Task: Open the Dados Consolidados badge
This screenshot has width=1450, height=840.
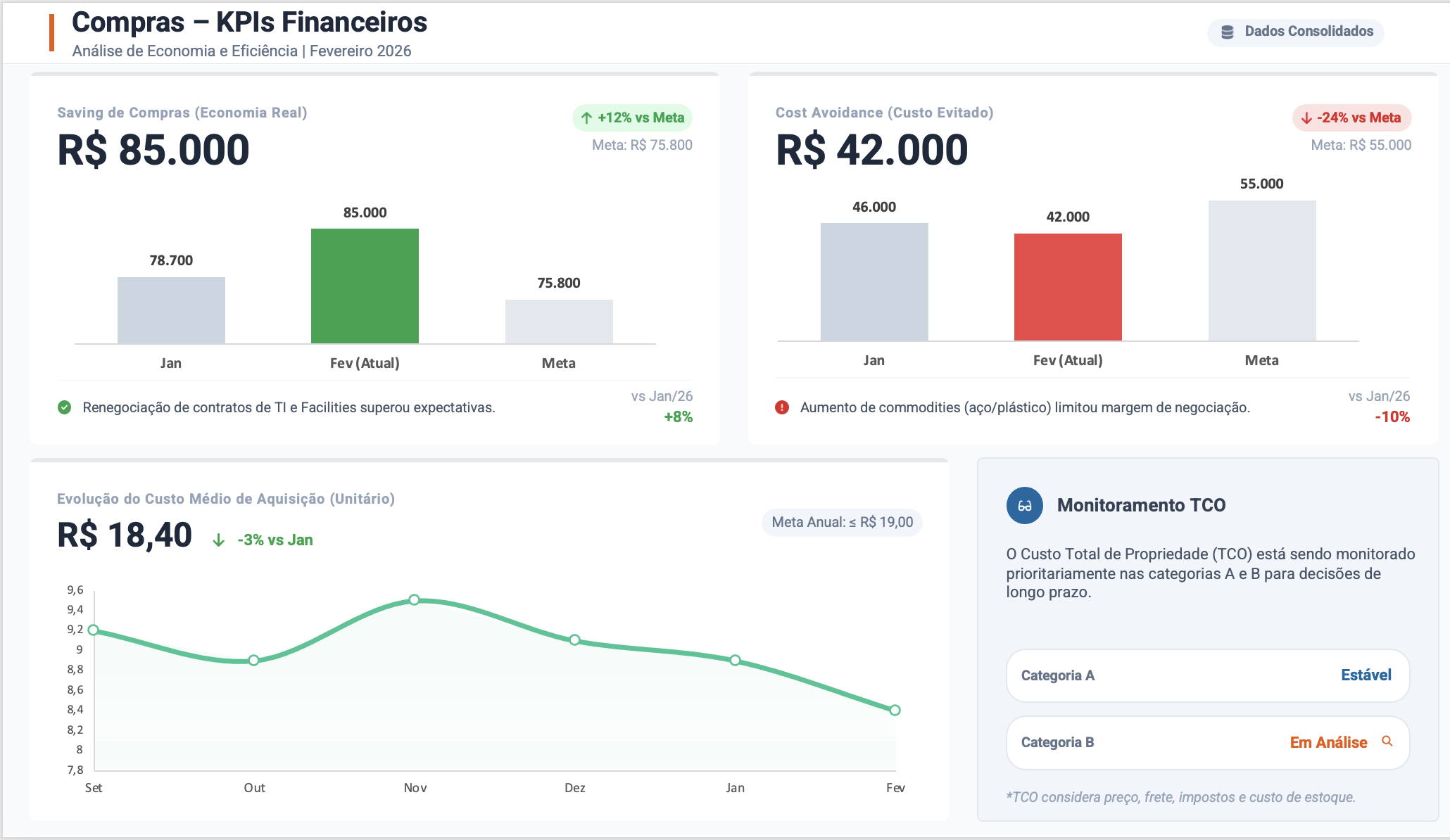Action: [x=1296, y=32]
